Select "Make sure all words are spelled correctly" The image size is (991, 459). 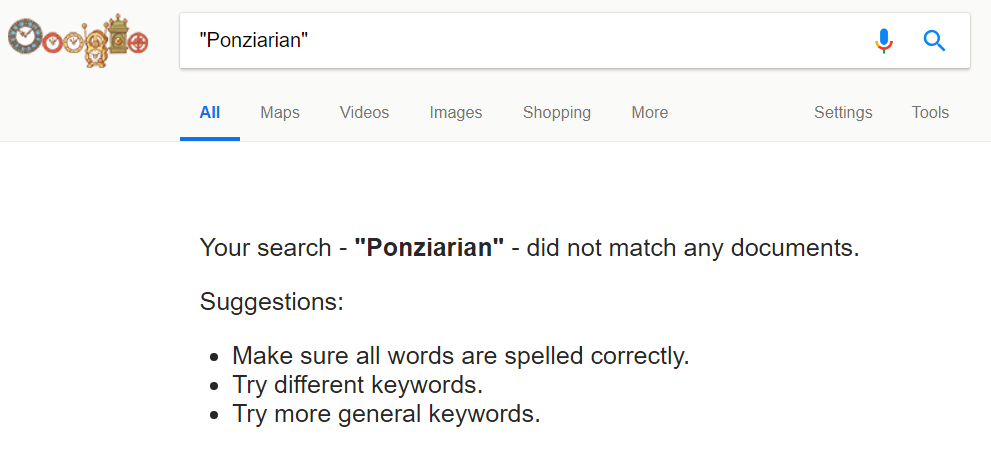tap(461, 357)
